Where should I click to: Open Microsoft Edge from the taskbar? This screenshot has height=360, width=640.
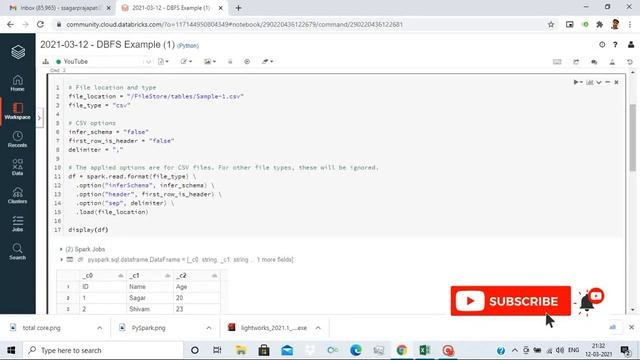pyautogui.click(x=356, y=350)
